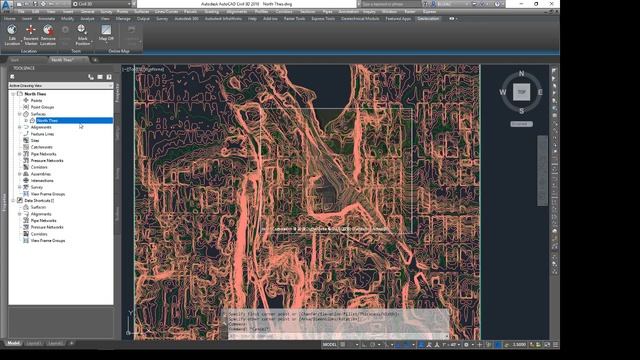The height and width of the screenshot is (360, 640).
Task: Click the Edit Location globe icon
Action: coord(12,29)
